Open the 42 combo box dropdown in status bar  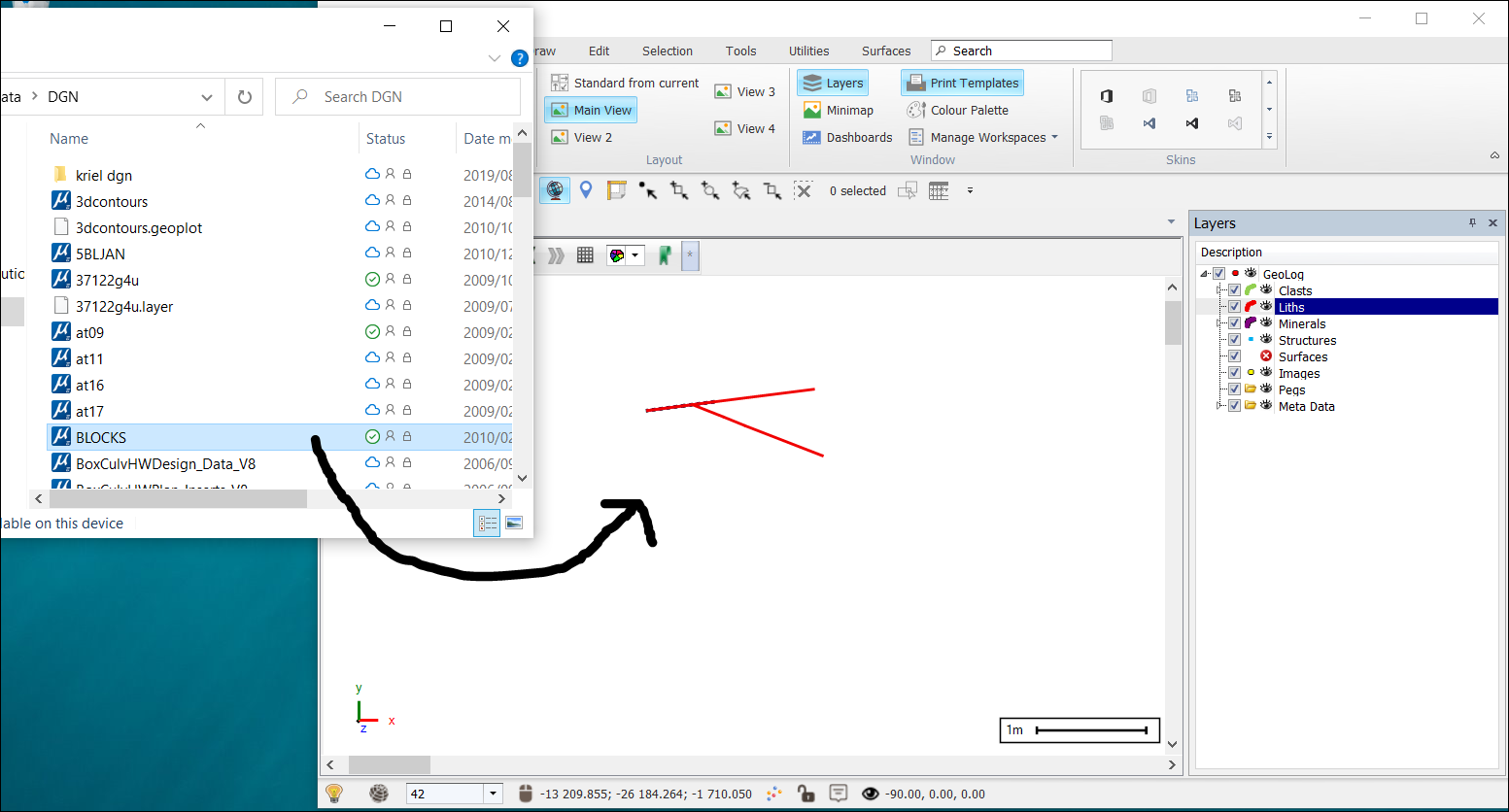493,794
